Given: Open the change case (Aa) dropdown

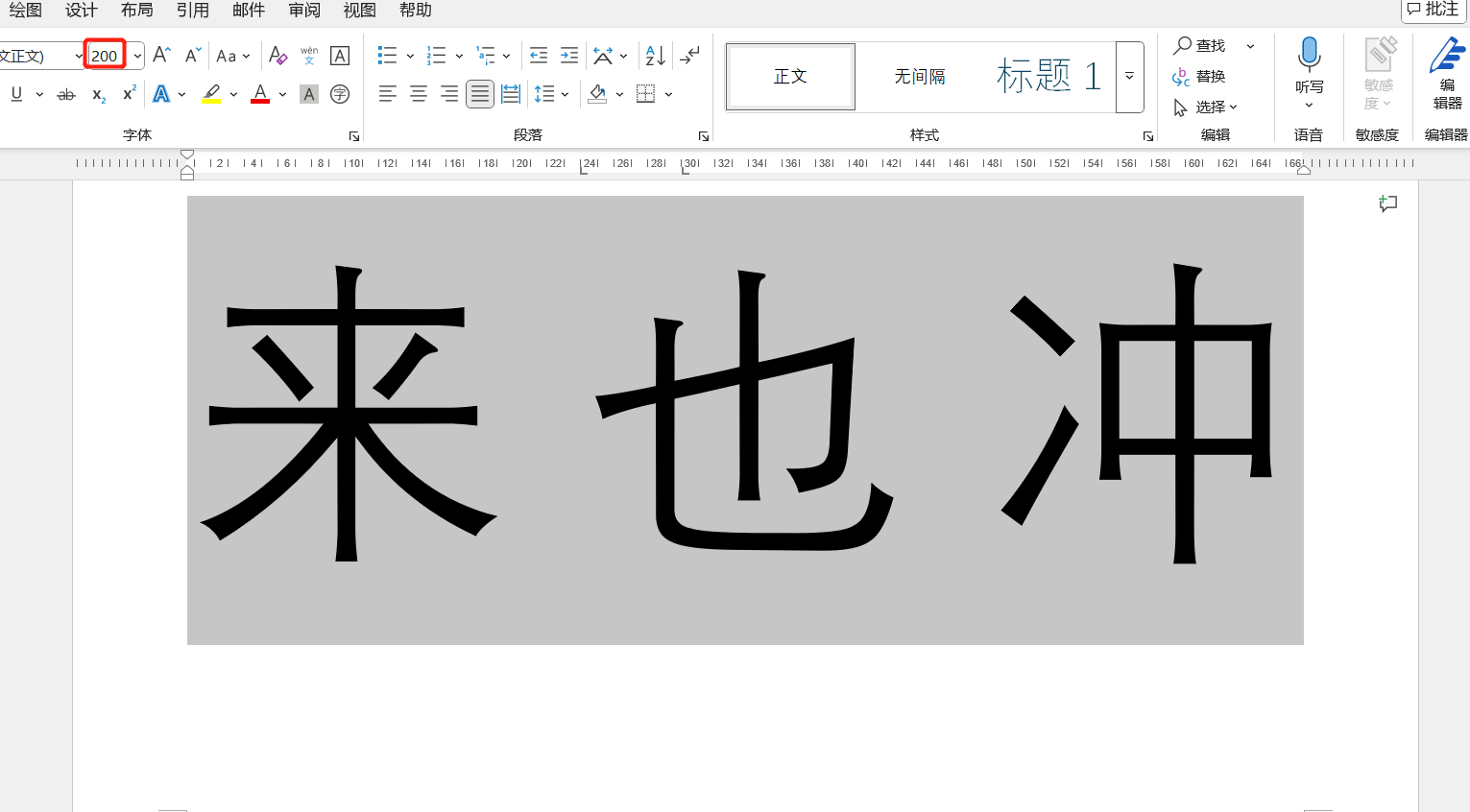Looking at the screenshot, I should (232, 56).
